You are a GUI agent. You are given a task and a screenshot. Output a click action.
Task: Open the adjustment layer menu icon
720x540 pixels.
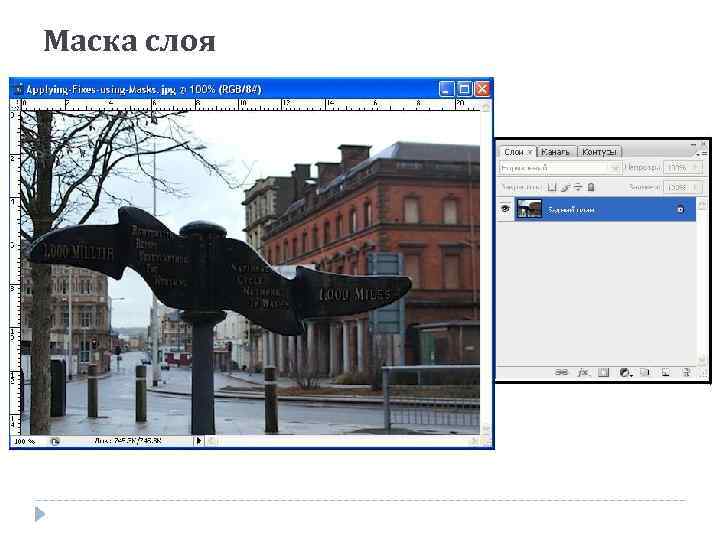point(625,373)
